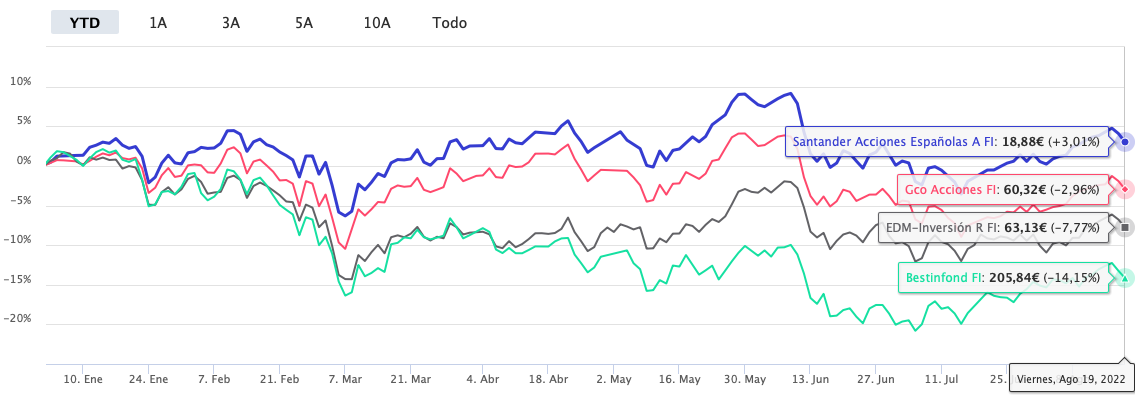Click the 18. Abr date axis label
Screen dimensions: 1142x400
[x=547, y=380]
